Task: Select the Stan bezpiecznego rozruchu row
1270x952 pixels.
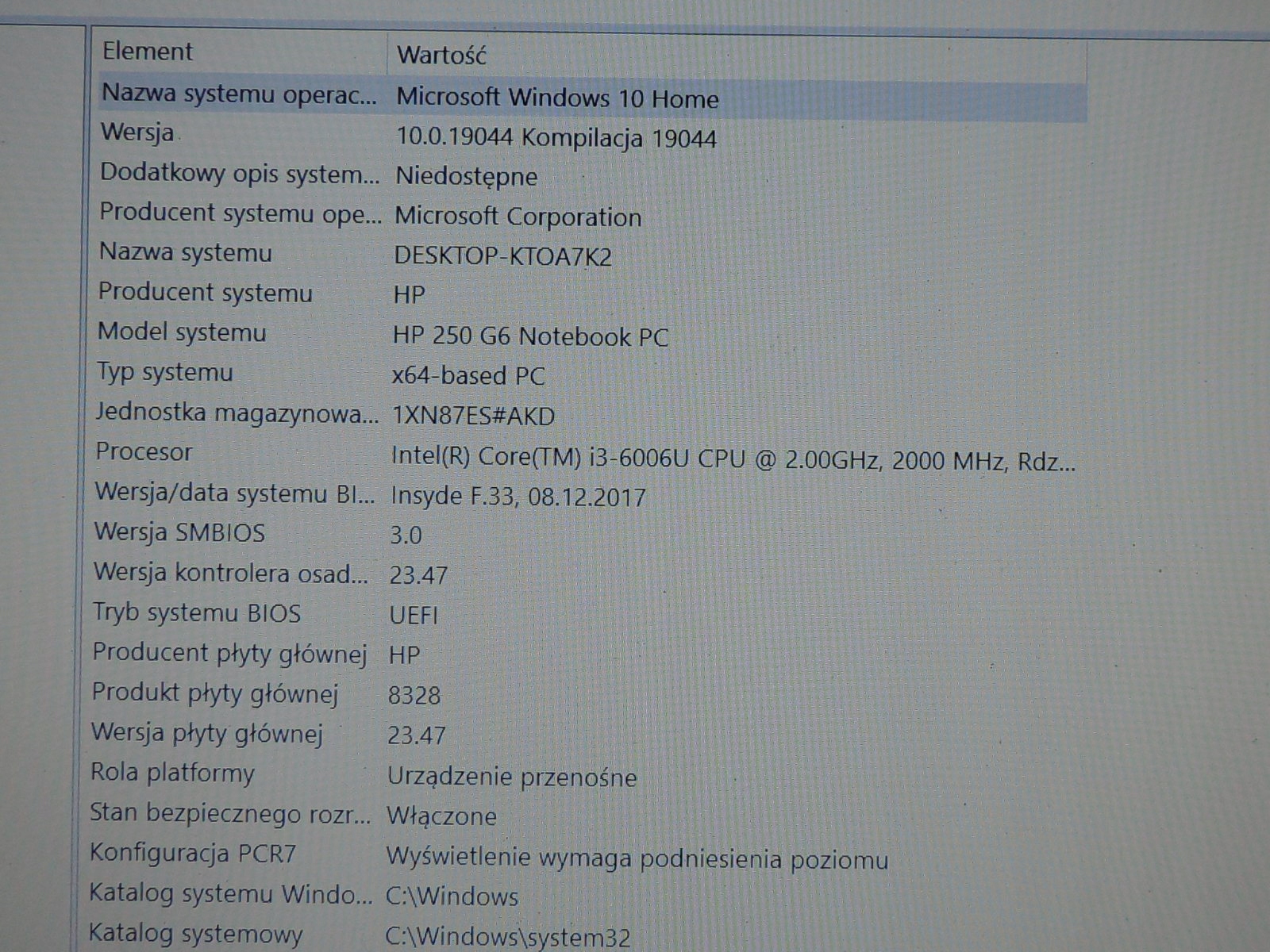Action: [229, 814]
